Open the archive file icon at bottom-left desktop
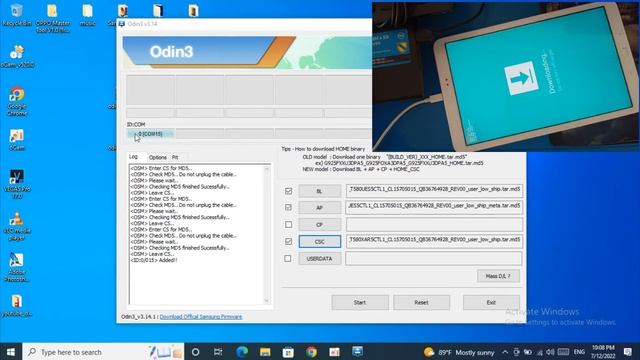Screen dimensions: 640x360 tap(17, 306)
